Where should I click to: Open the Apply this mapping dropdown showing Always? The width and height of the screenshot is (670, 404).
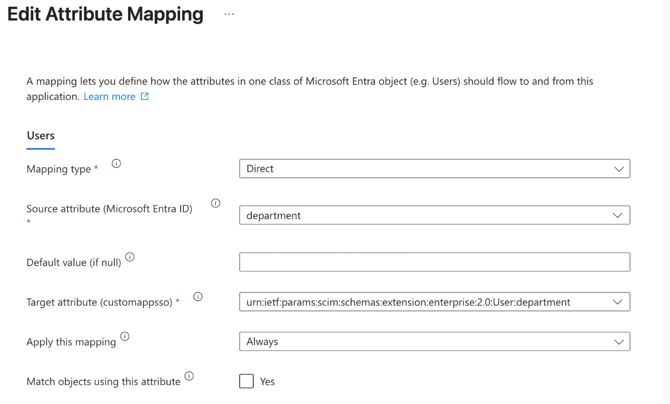coord(435,341)
